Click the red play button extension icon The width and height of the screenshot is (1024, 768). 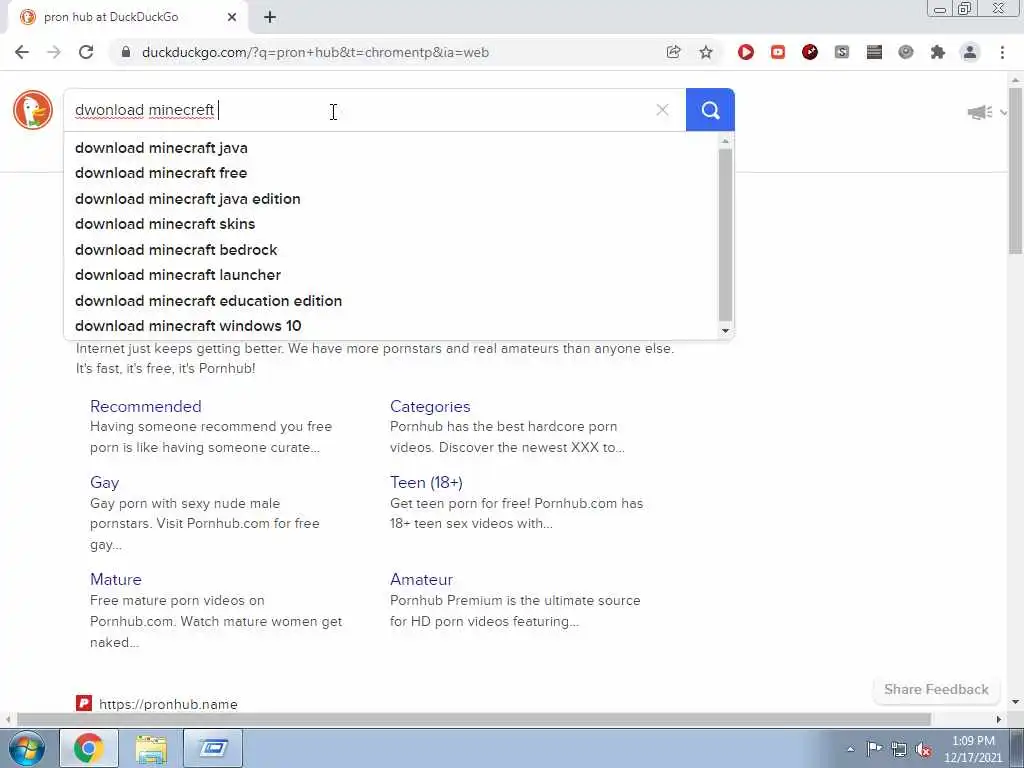[746, 52]
